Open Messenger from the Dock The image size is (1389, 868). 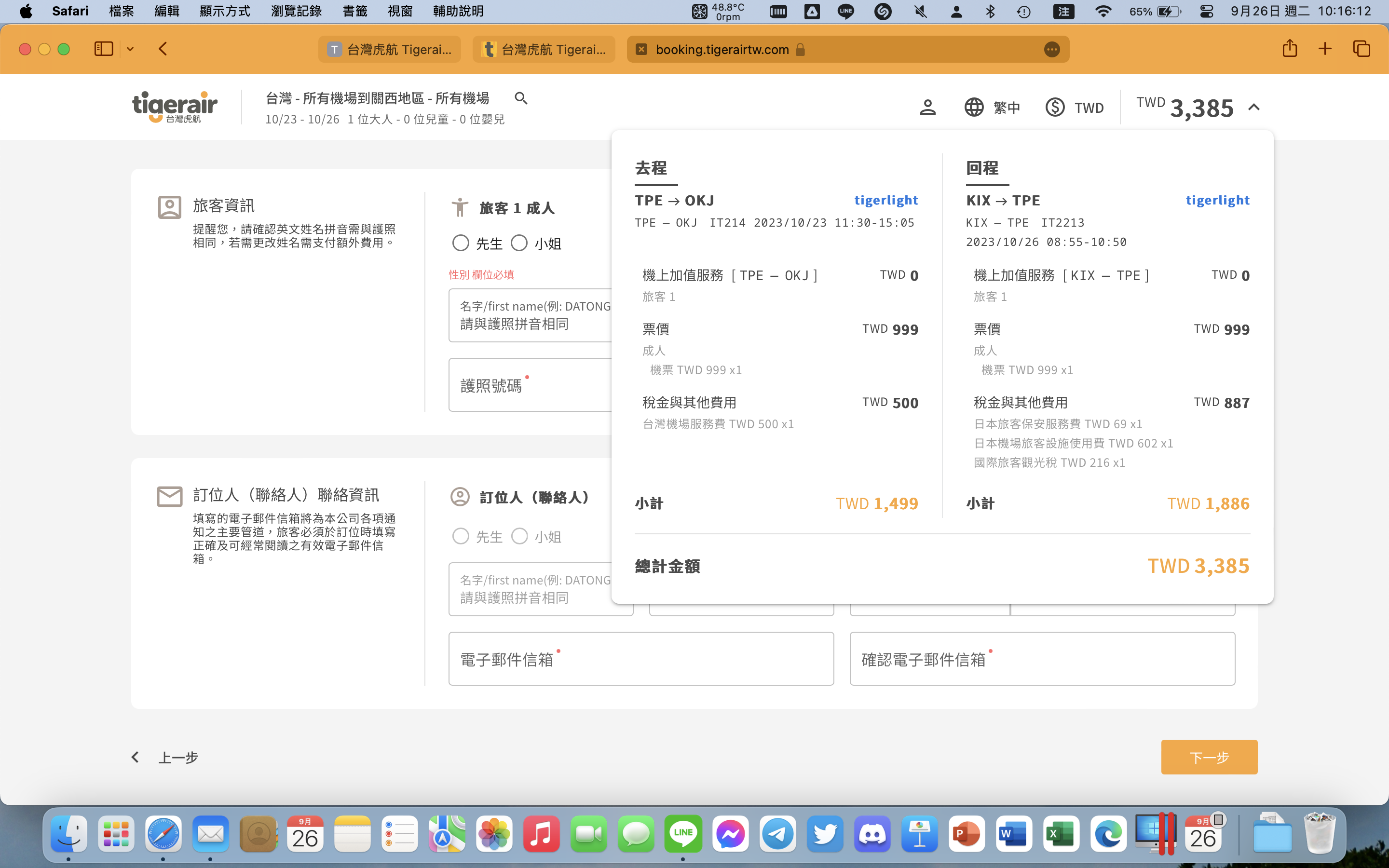point(731,834)
